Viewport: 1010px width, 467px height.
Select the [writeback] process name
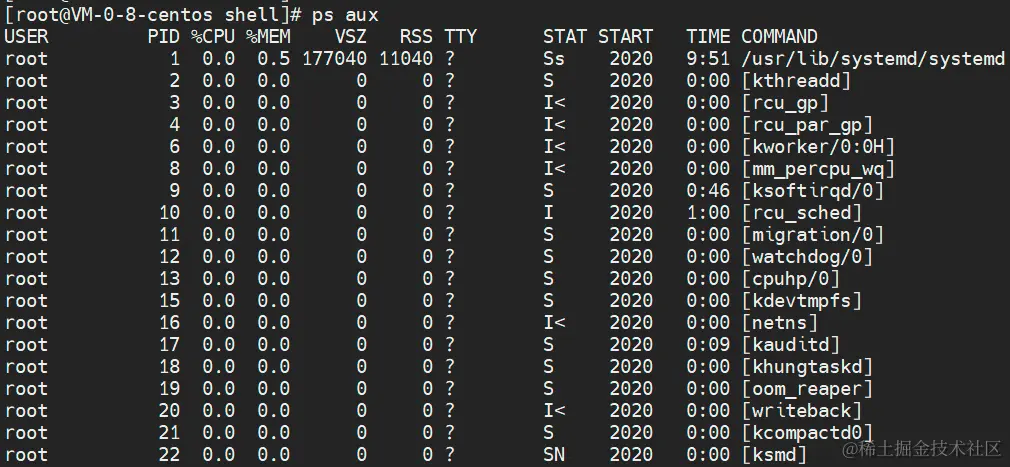802,410
